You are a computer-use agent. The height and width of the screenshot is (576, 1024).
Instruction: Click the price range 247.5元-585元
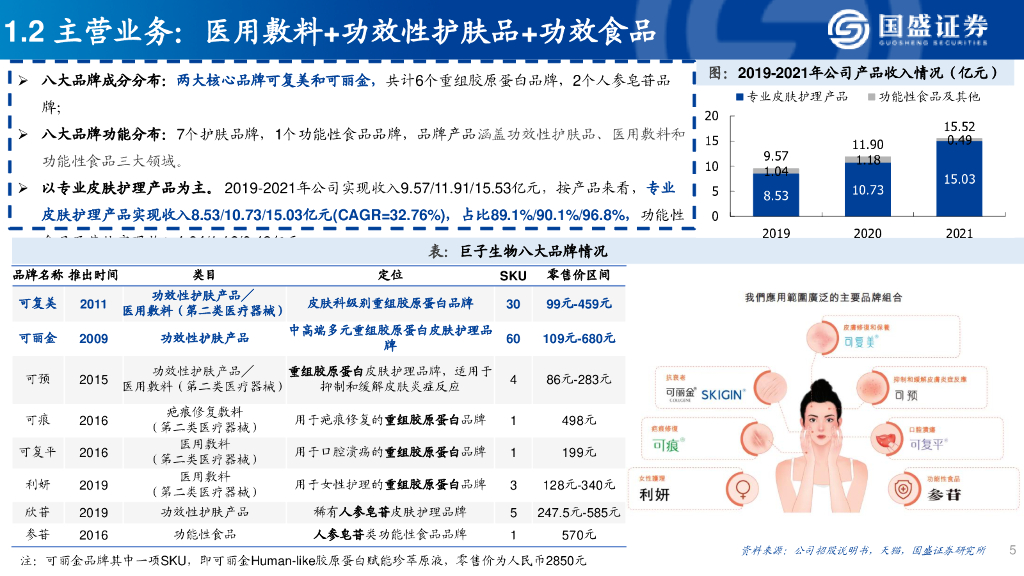579,512
